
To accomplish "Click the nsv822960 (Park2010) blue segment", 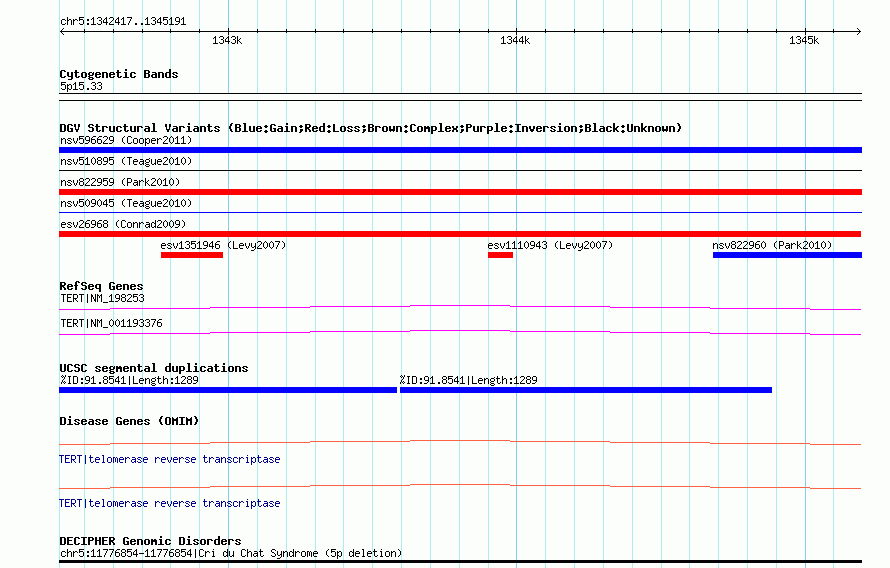I will 787,255.
